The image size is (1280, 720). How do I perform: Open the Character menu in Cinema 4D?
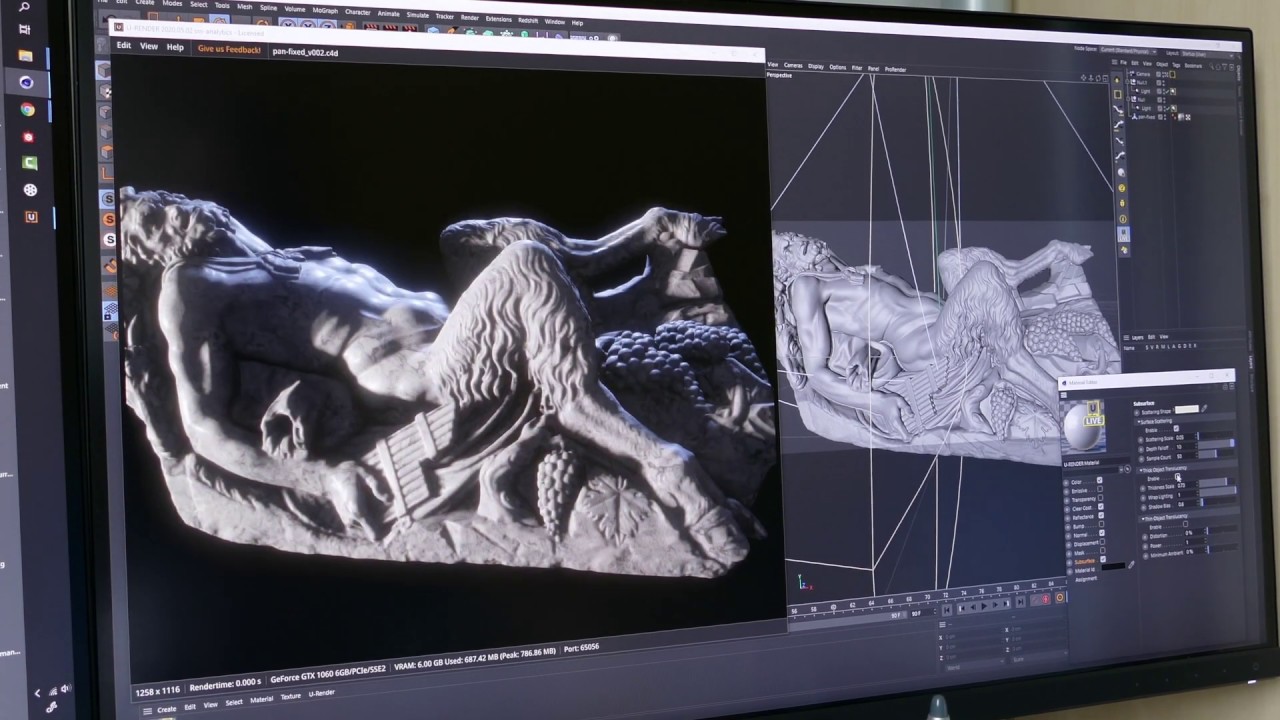tap(358, 12)
